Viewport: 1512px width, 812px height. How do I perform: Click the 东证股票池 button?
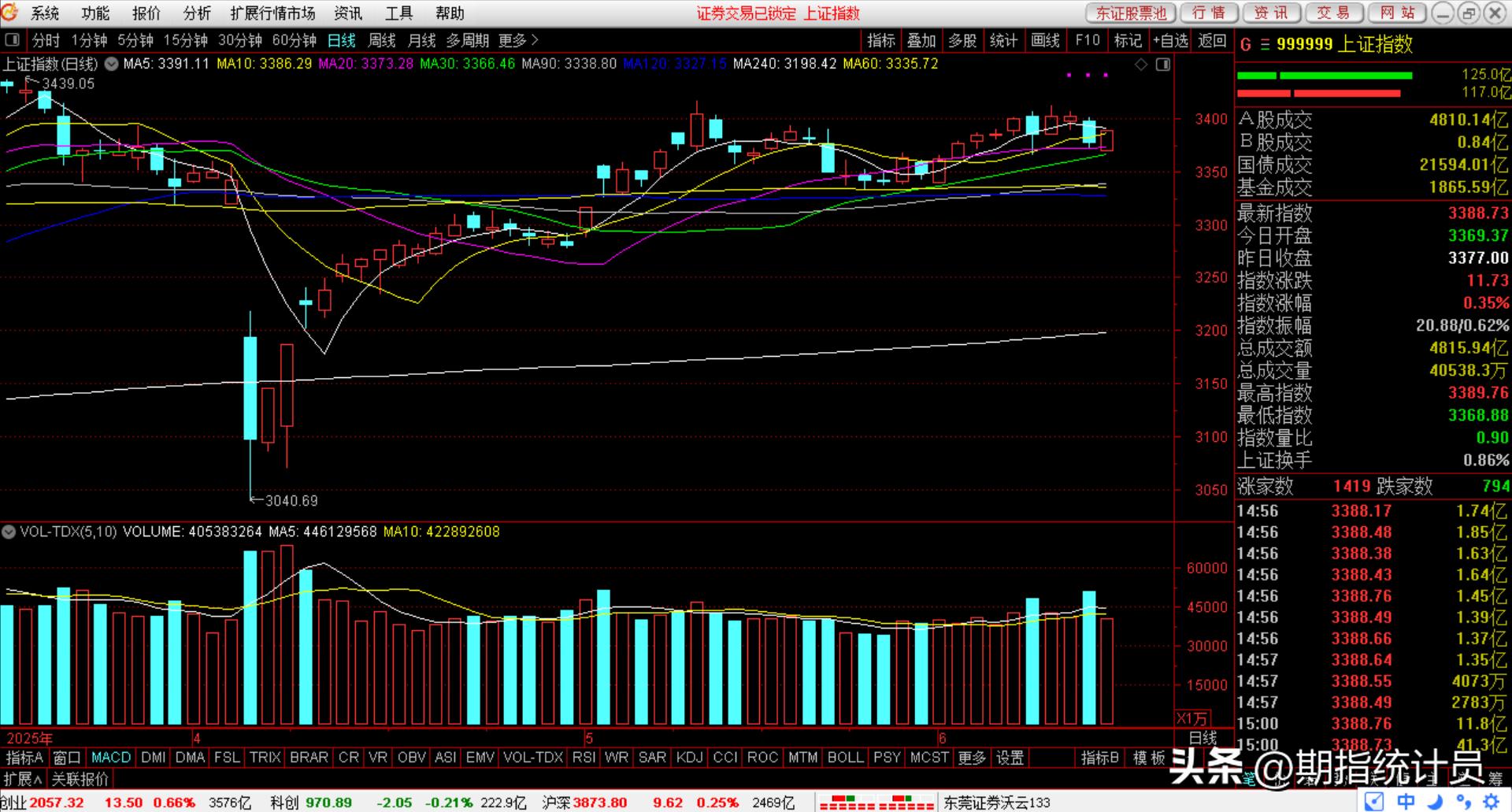click(1131, 13)
